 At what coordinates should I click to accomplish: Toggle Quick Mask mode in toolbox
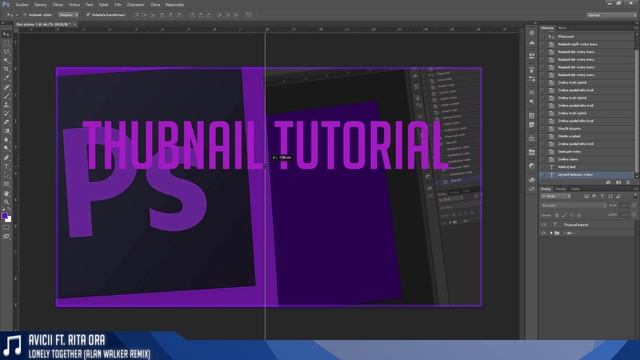tap(6, 228)
